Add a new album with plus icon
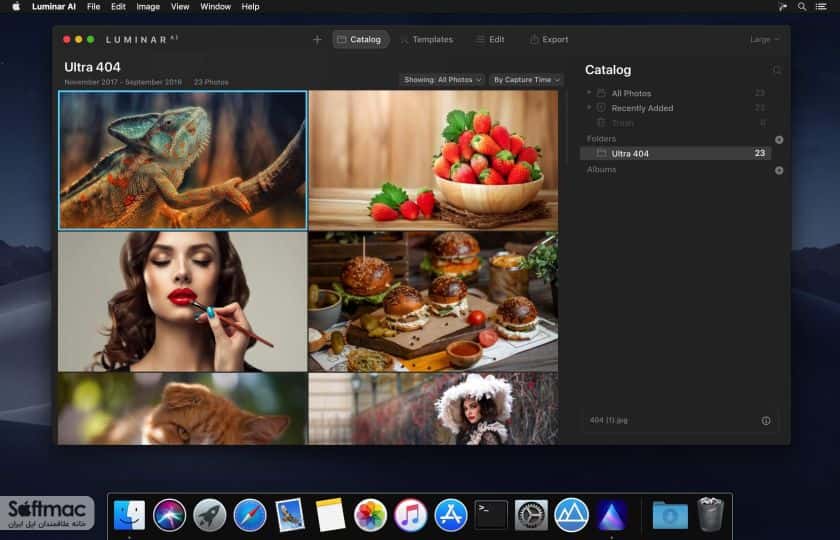This screenshot has width=840, height=540. point(779,170)
